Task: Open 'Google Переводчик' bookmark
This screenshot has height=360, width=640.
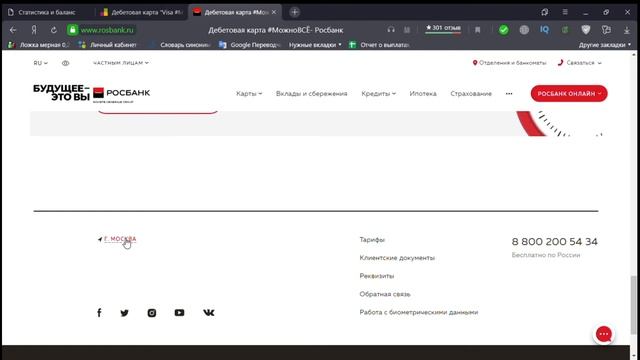Action: 250,45
